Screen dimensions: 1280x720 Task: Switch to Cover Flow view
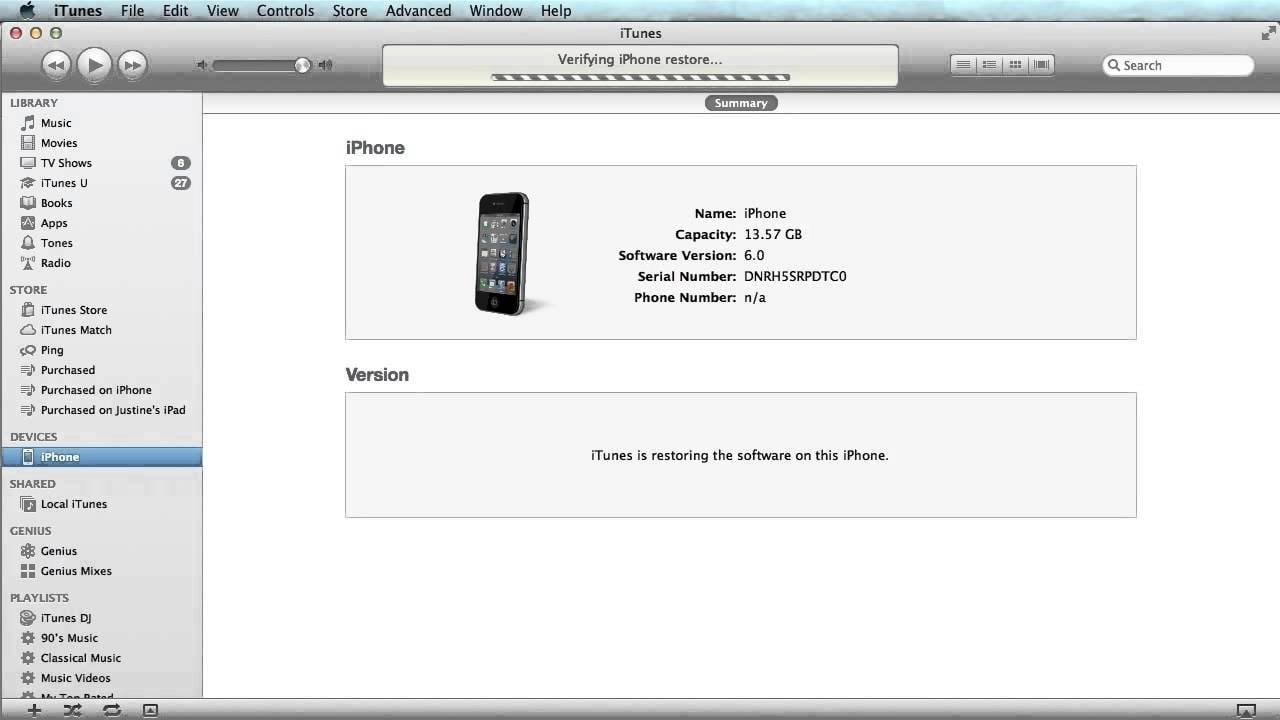click(x=1041, y=65)
